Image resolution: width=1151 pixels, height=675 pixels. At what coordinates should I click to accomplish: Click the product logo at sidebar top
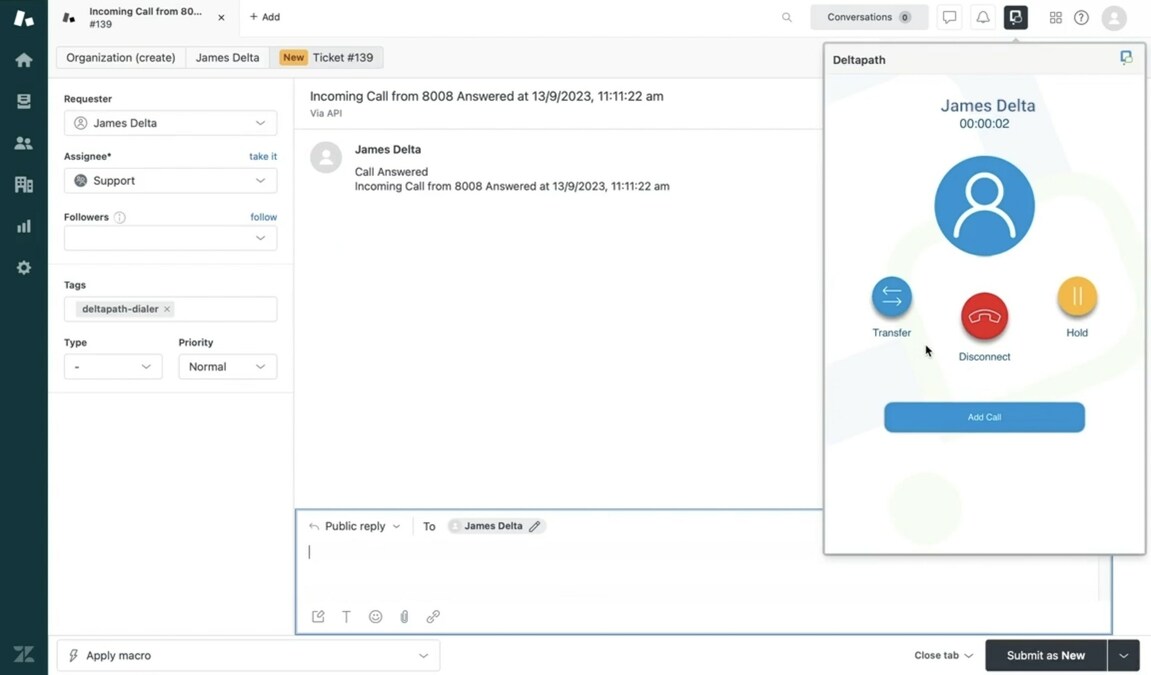tap(23, 18)
